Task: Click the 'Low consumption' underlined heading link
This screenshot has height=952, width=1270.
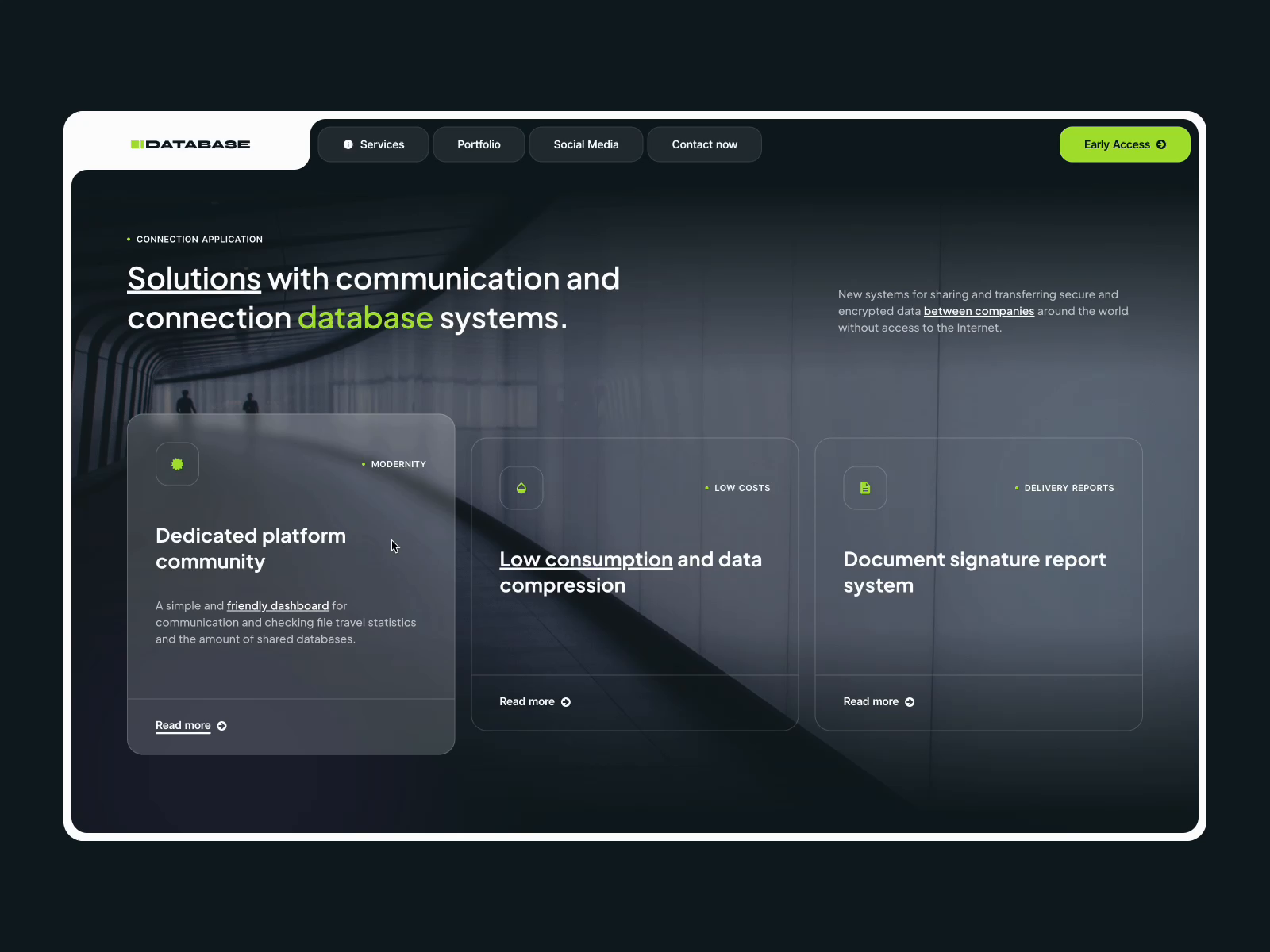Action: (586, 559)
